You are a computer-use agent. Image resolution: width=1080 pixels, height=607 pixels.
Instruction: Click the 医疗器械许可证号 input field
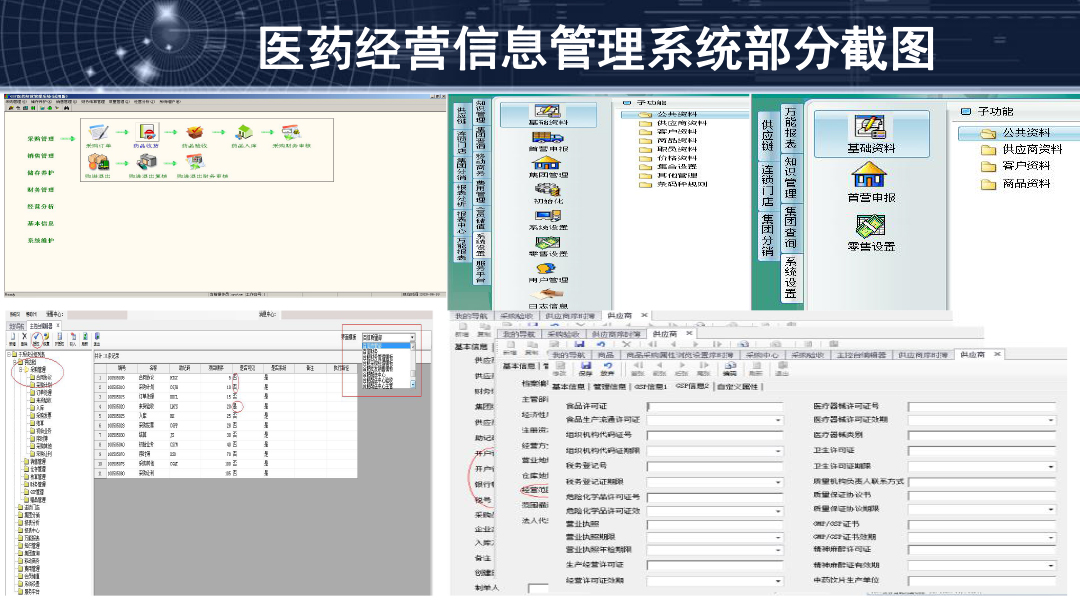(x=982, y=407)
